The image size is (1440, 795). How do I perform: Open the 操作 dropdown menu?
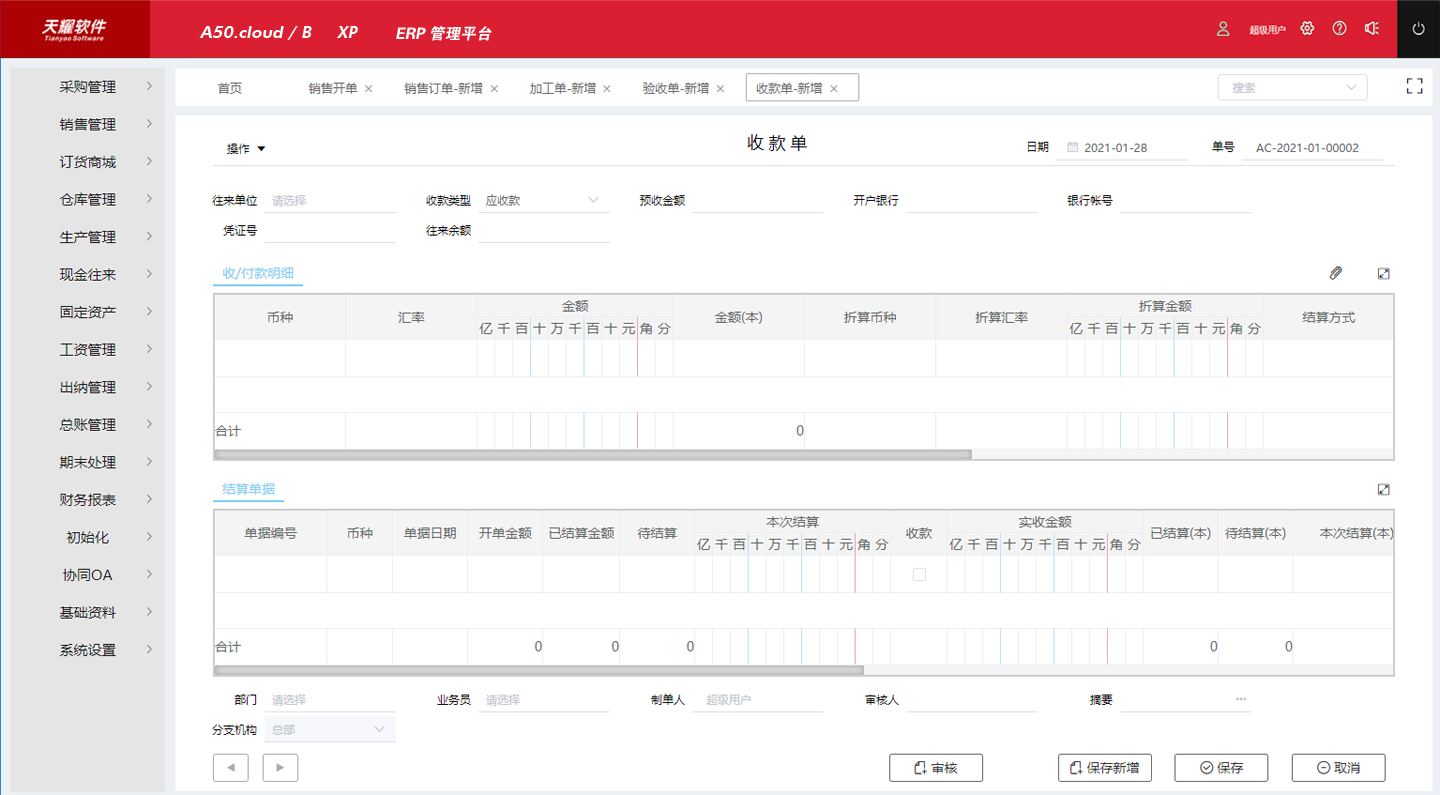[x=246, y=149]
